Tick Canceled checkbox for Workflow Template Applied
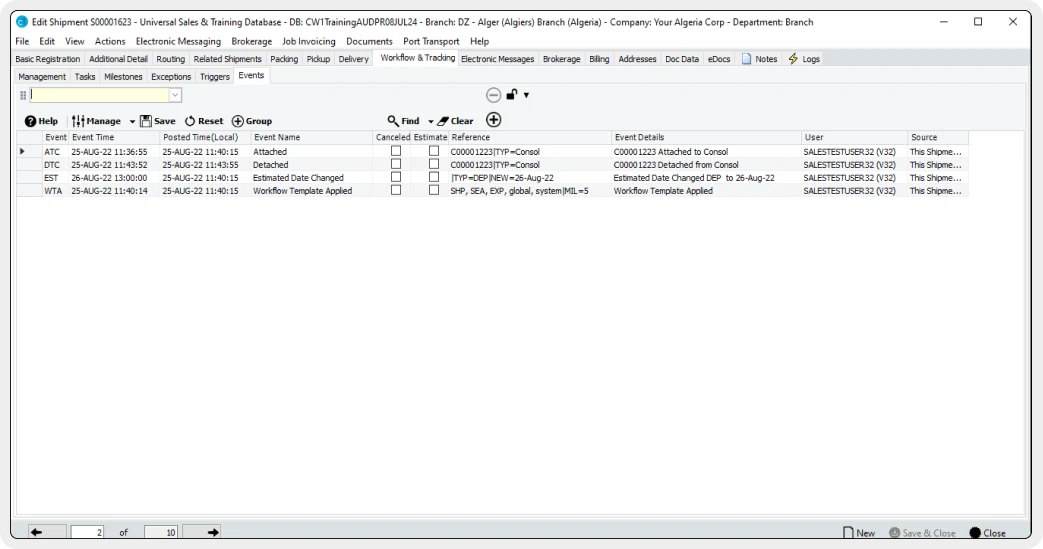1043x549 pixels. [395, 190]
